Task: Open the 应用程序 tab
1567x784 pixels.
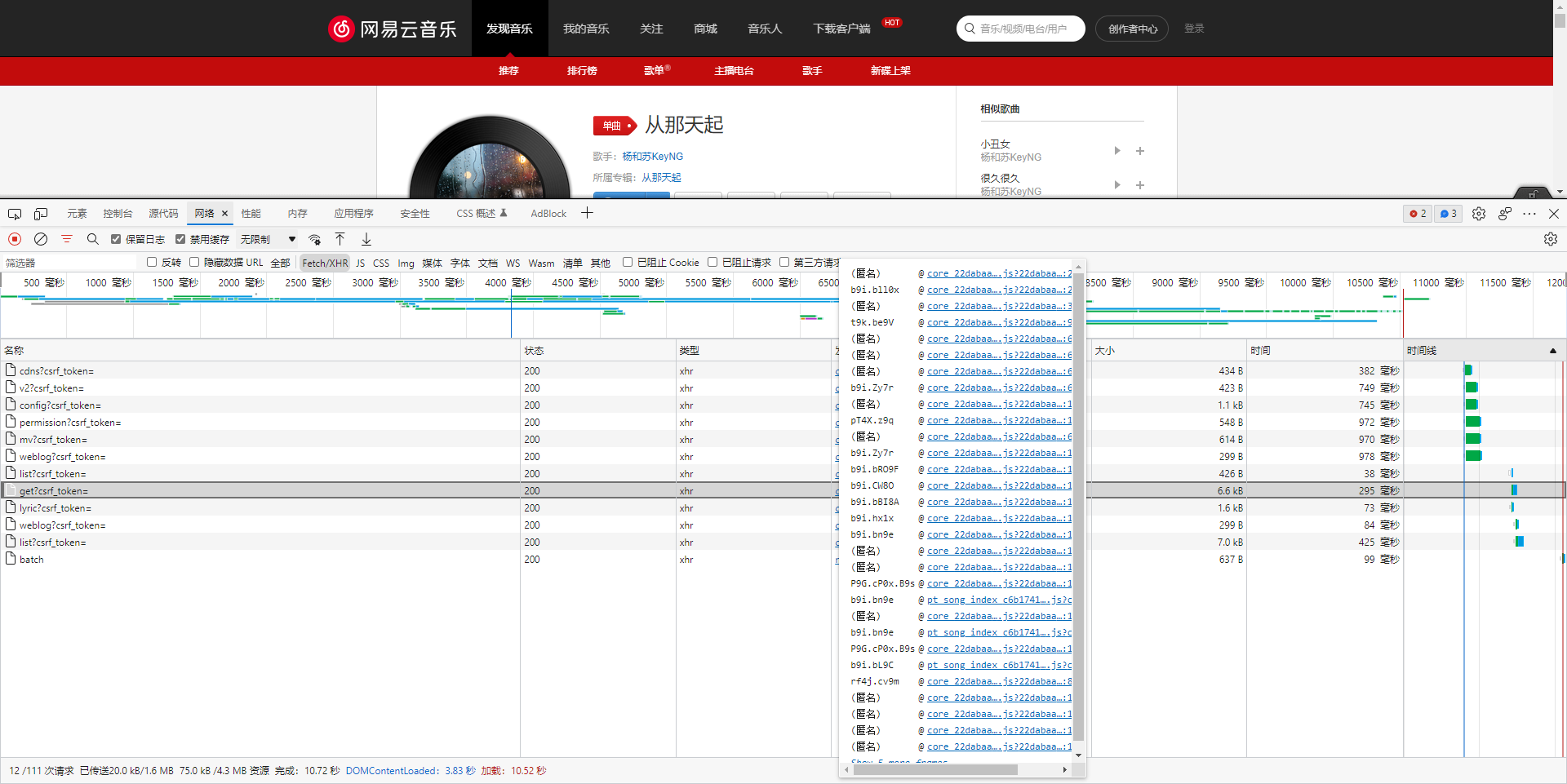Action: tap(353, 214)
